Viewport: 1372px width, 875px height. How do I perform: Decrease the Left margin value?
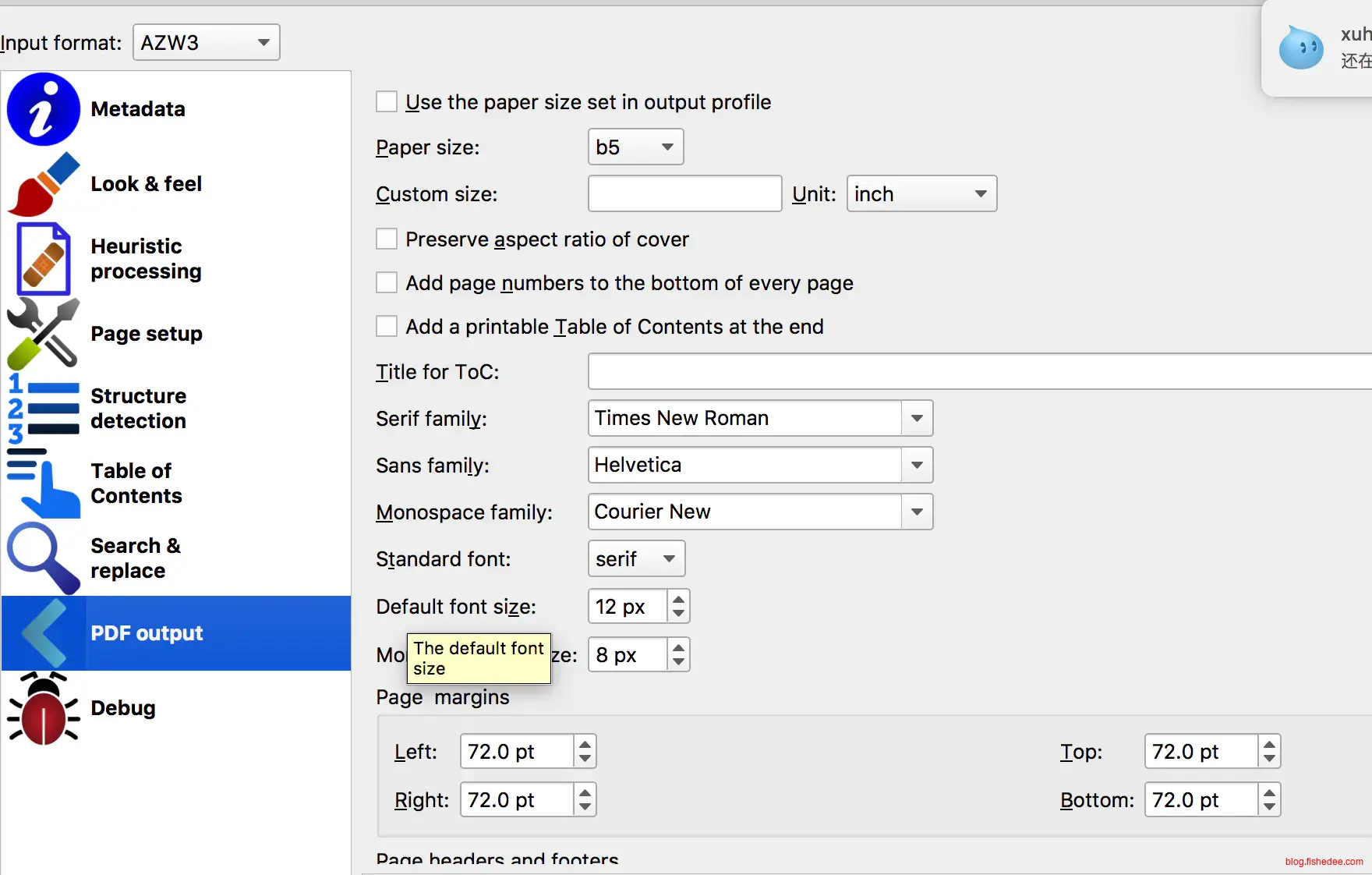585,760
